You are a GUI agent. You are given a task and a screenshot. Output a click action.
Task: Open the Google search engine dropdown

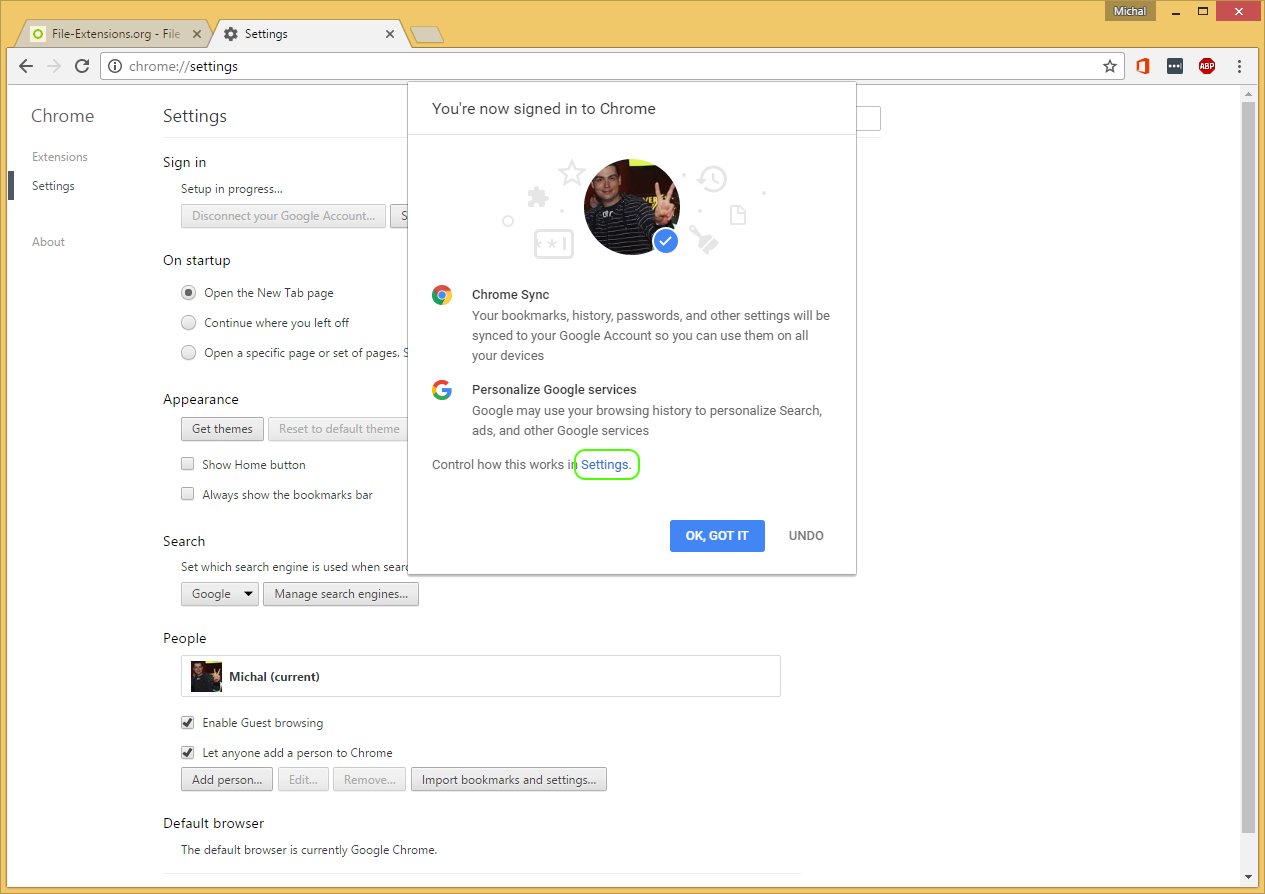(x=219, y=593)
